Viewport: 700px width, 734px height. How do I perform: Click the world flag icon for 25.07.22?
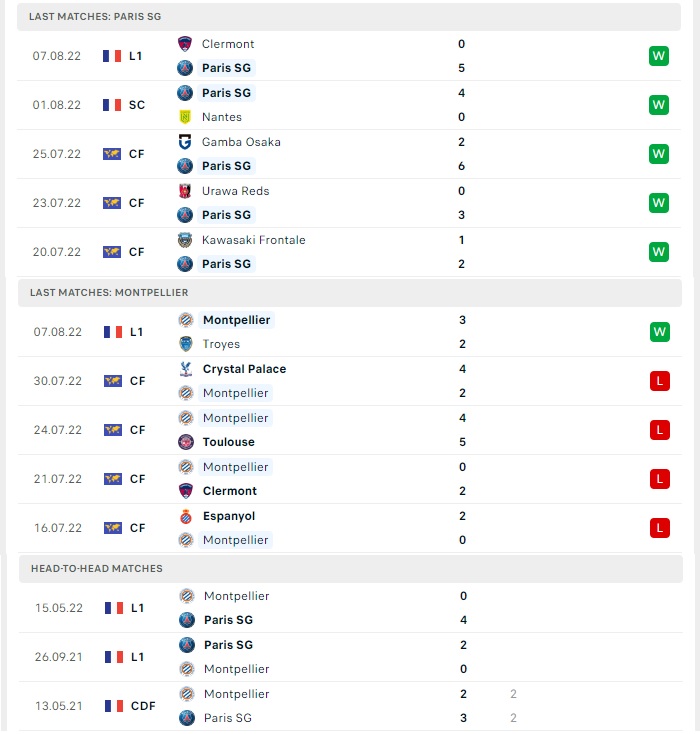112,154
